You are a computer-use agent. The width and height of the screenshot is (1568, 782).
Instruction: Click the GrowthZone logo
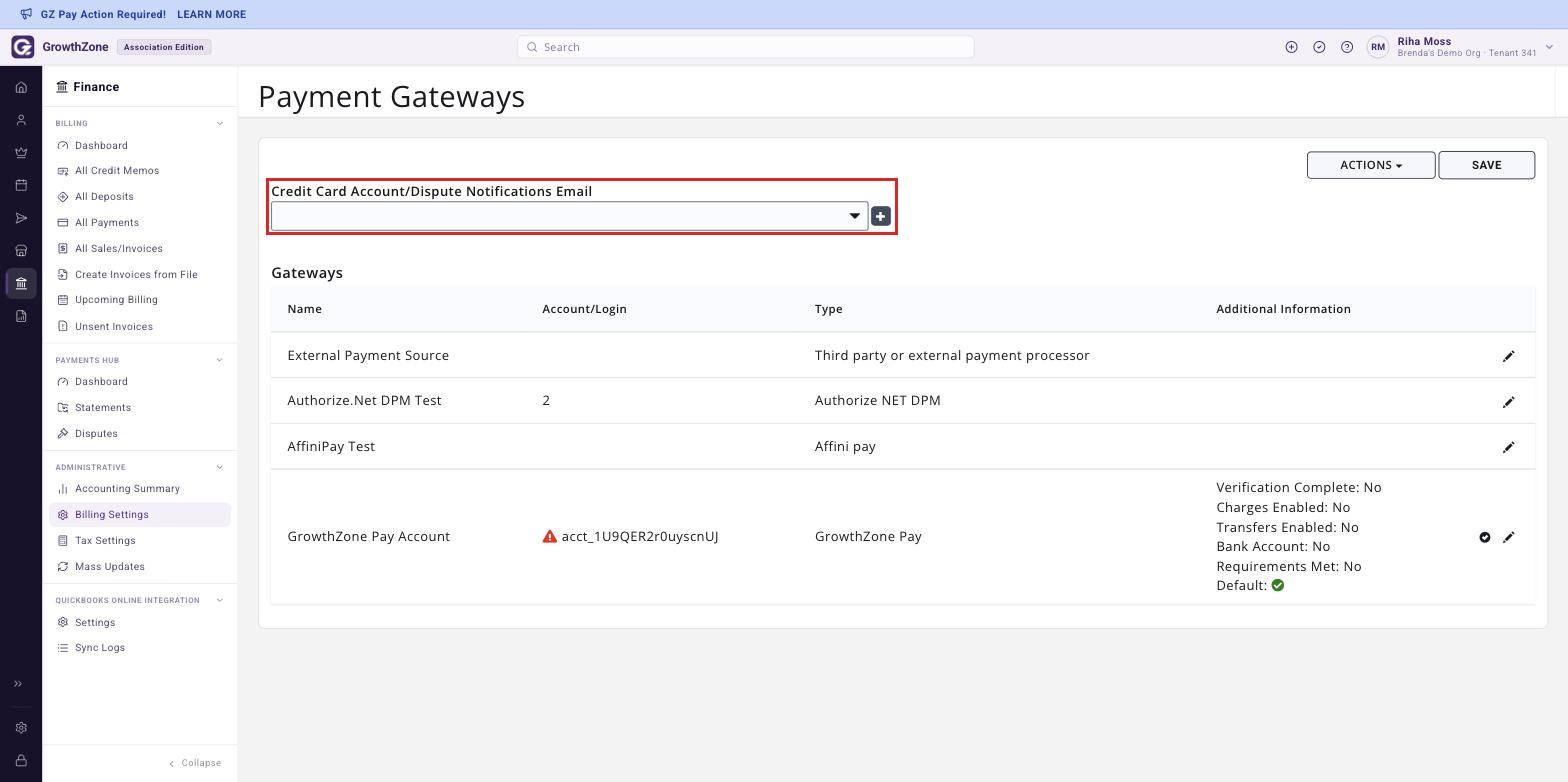22,47
